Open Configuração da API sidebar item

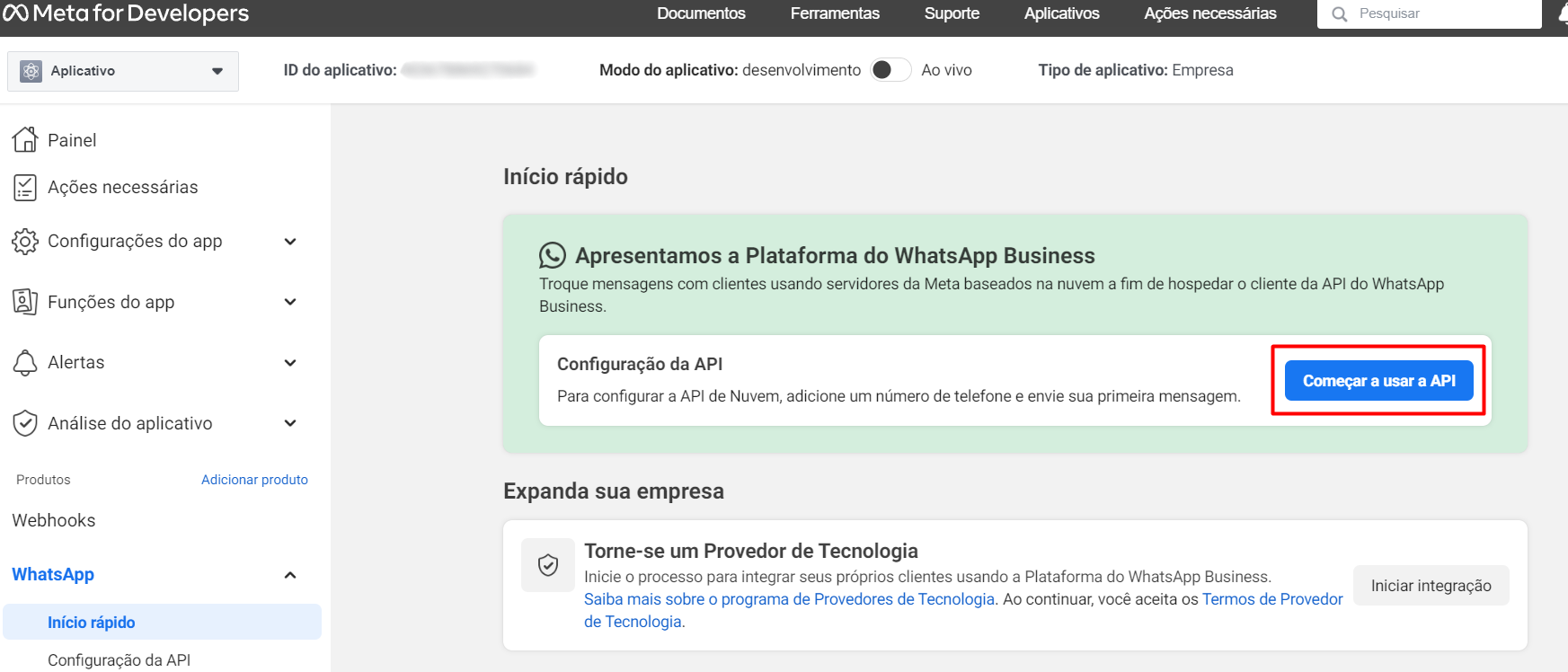[119, 660]
